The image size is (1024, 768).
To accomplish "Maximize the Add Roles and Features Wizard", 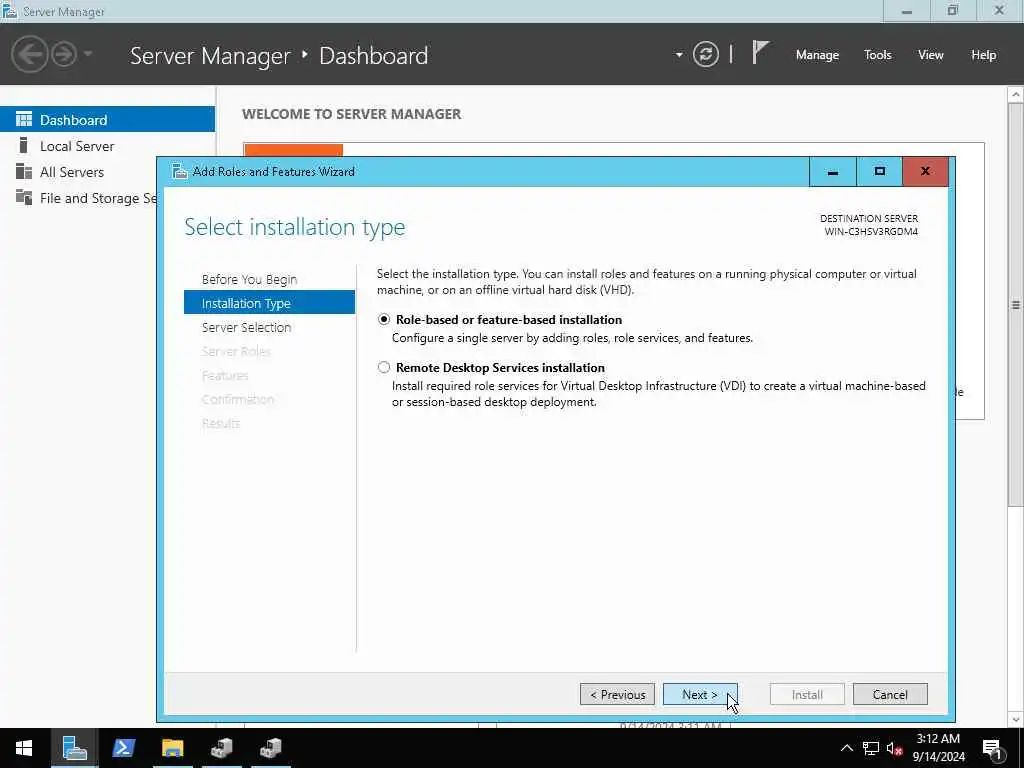I will (880, 172).
